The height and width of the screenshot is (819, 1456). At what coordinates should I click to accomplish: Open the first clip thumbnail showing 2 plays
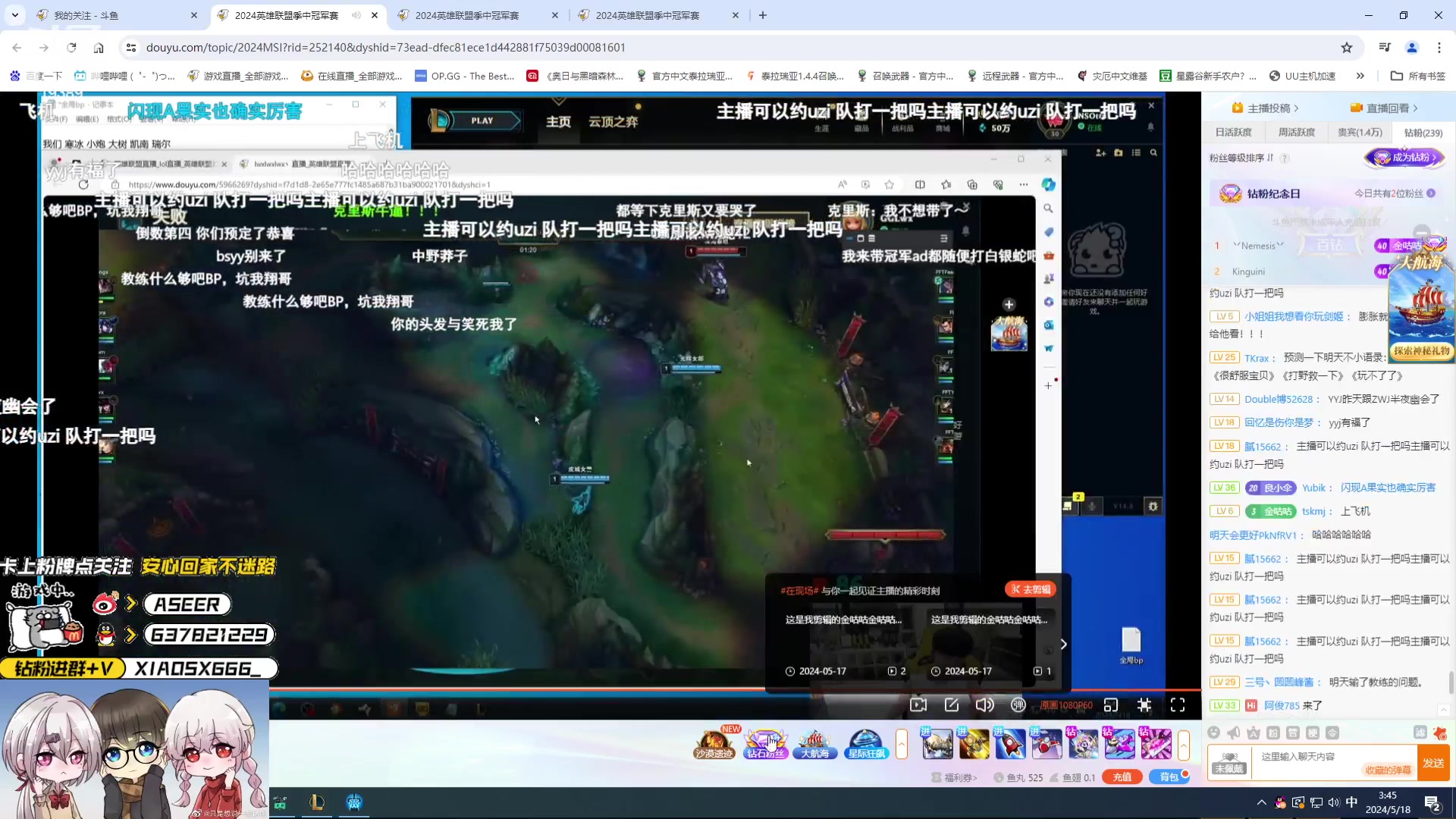(846, 644)
